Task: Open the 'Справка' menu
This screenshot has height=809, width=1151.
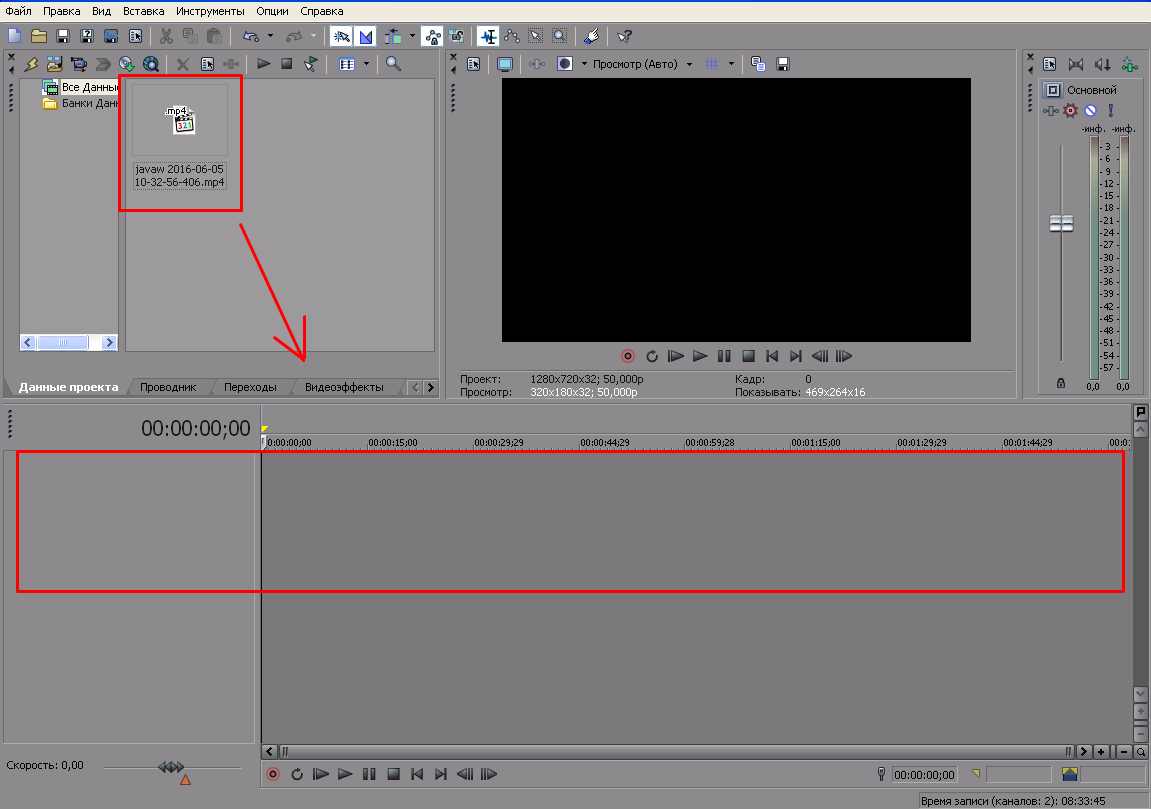Action: point(322,11)
